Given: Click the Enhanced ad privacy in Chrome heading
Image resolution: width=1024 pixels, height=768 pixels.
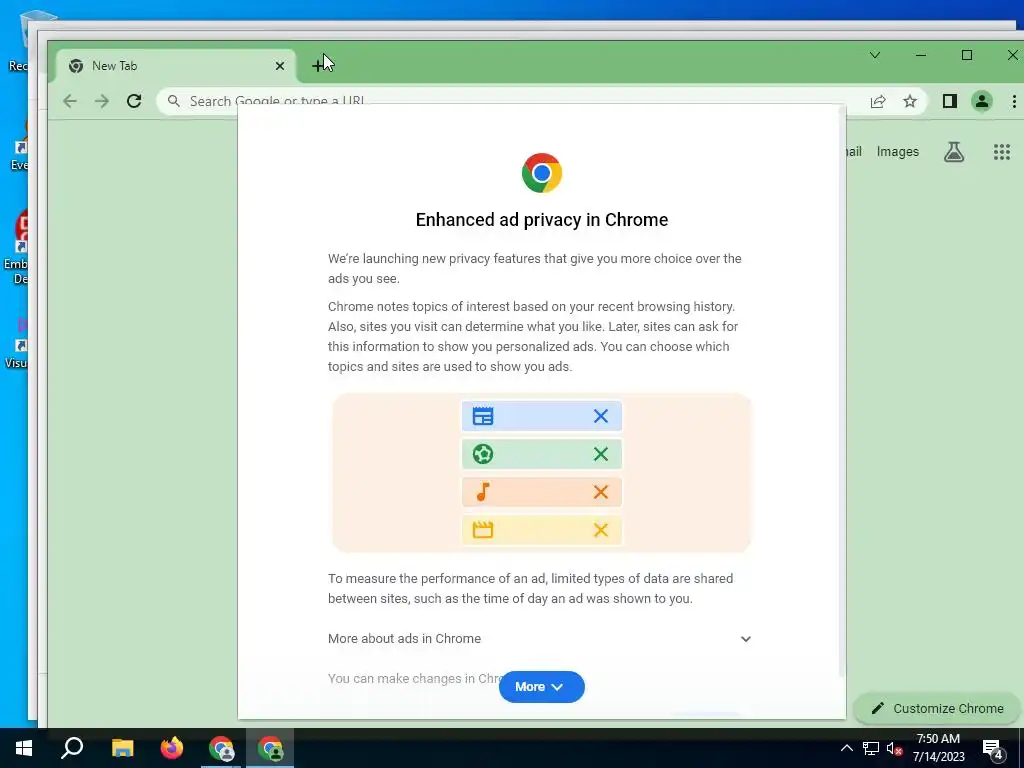Looking at the screenshot, I should coord(541,219).
